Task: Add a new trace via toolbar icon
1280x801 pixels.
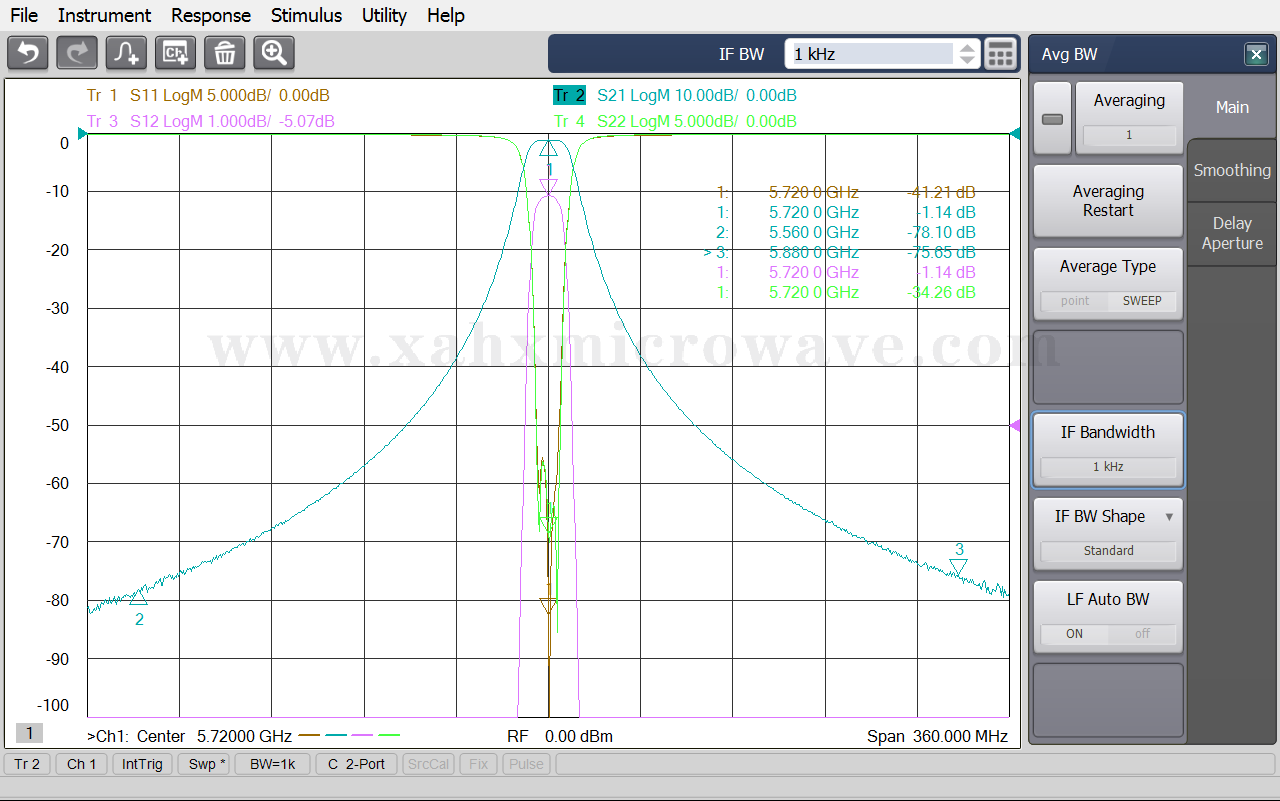Action: click(127, 53)
